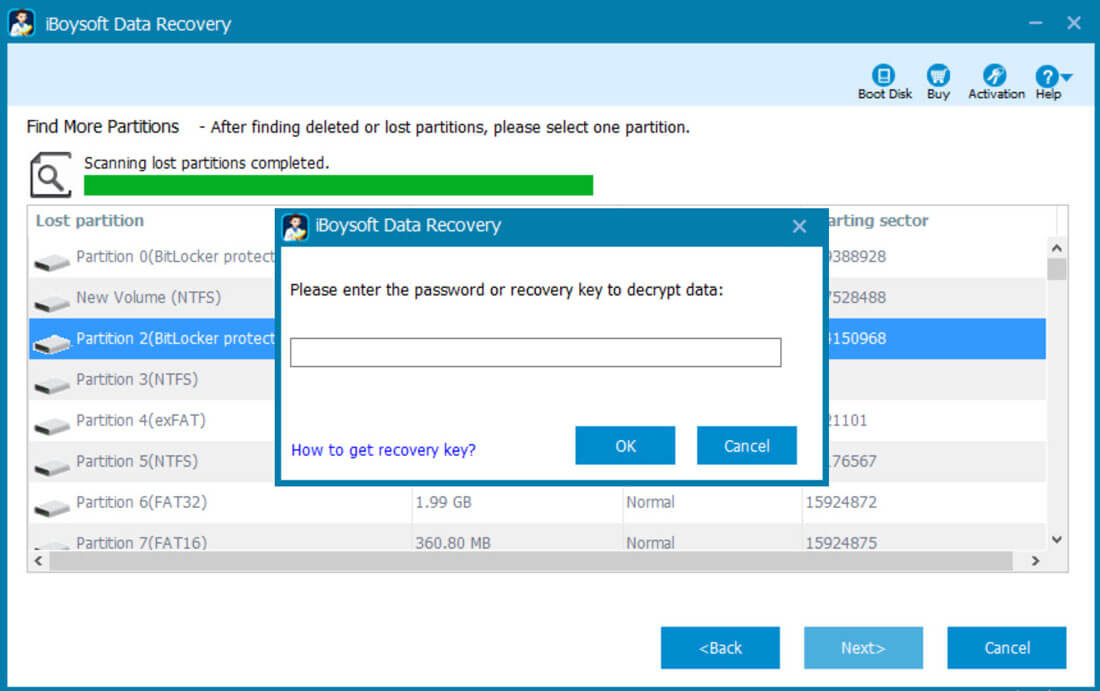Go to the previous step with <Back
Screen dimensions: 1100x691
pos(720,648)
